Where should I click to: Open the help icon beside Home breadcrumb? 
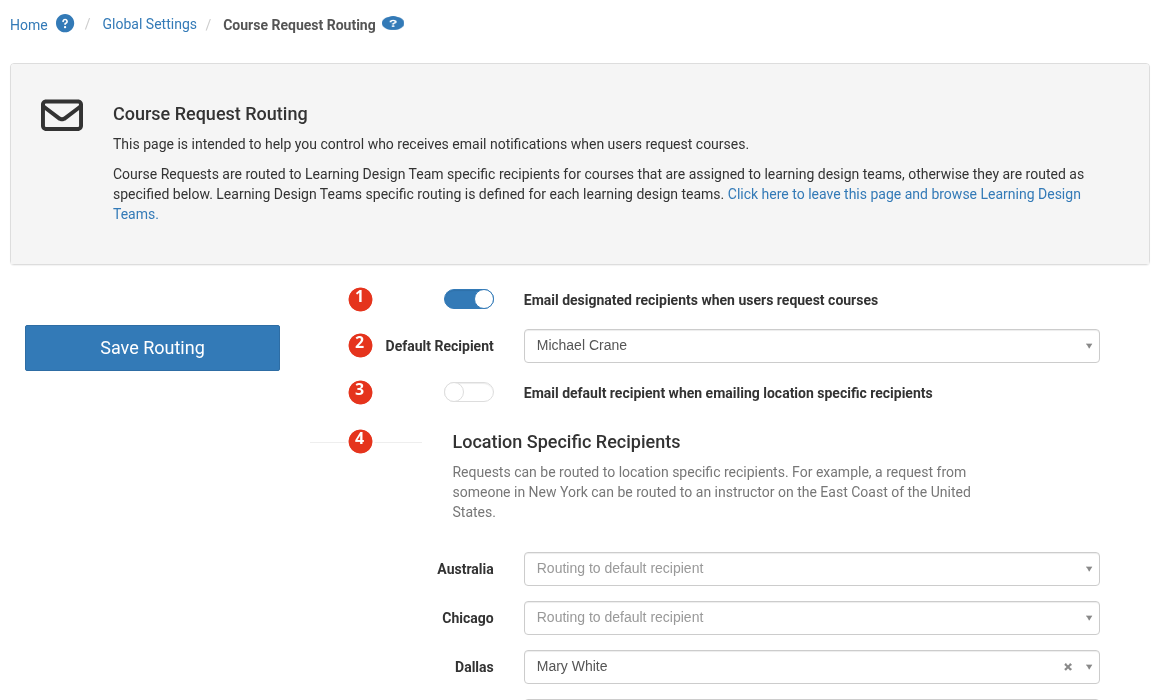65,24
